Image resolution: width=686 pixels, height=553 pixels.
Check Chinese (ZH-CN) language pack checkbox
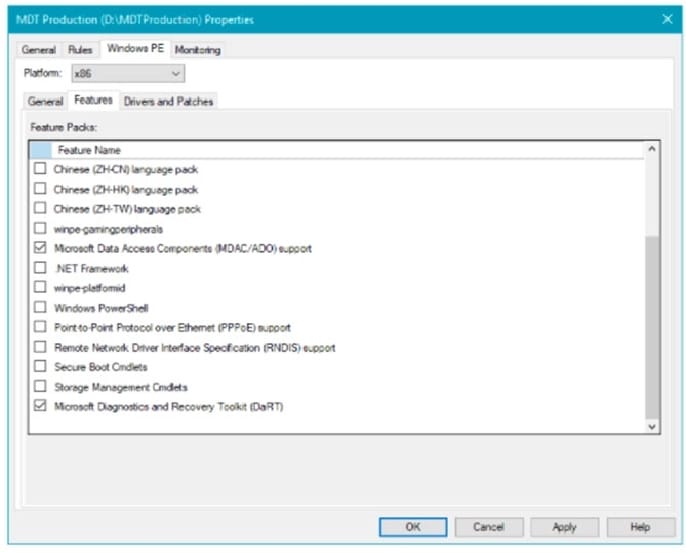pyautogui.click(x=40, y=168)
